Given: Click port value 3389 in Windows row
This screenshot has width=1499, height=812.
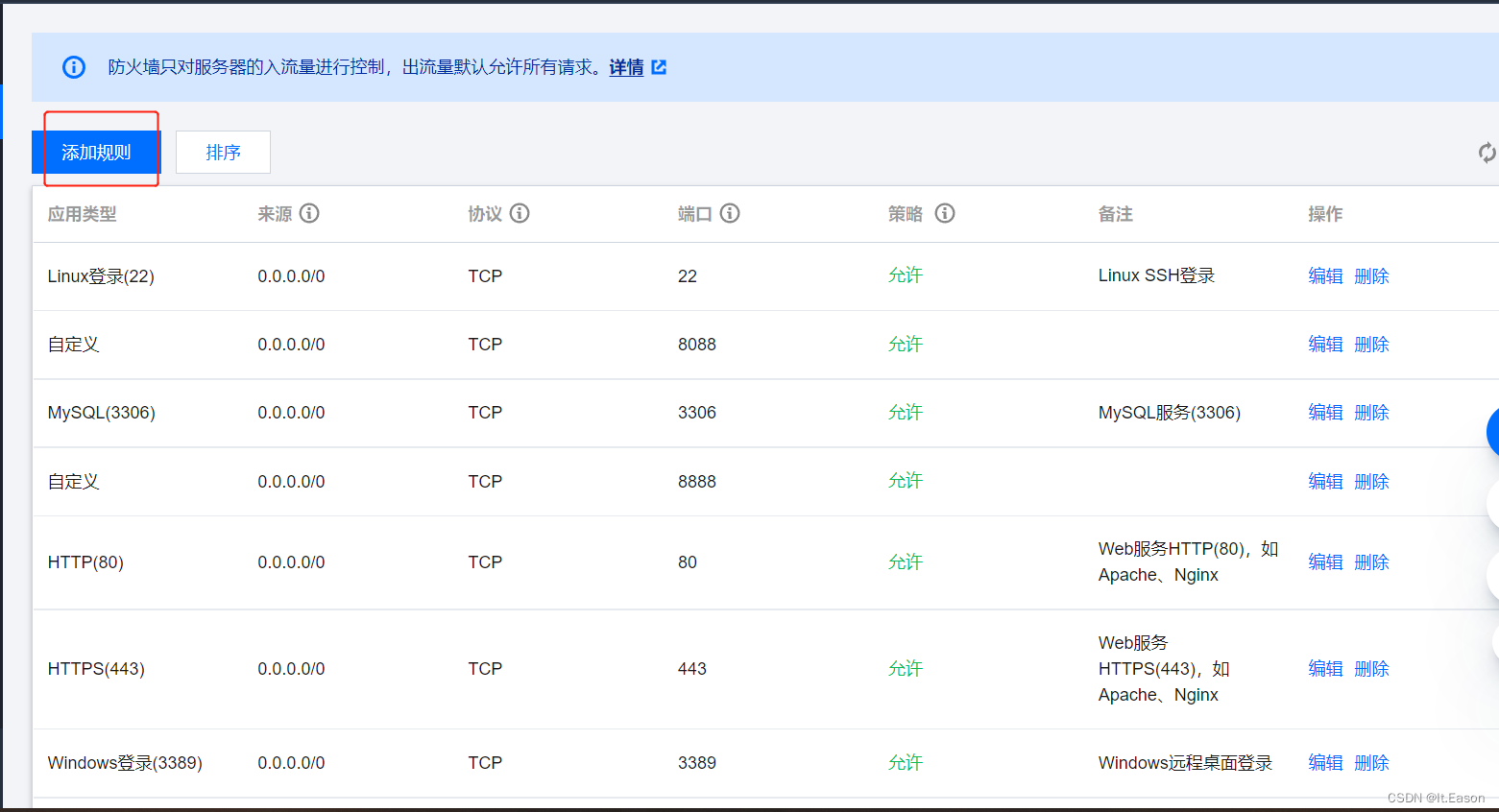Looking at the screenshot, I should [697, 763].
